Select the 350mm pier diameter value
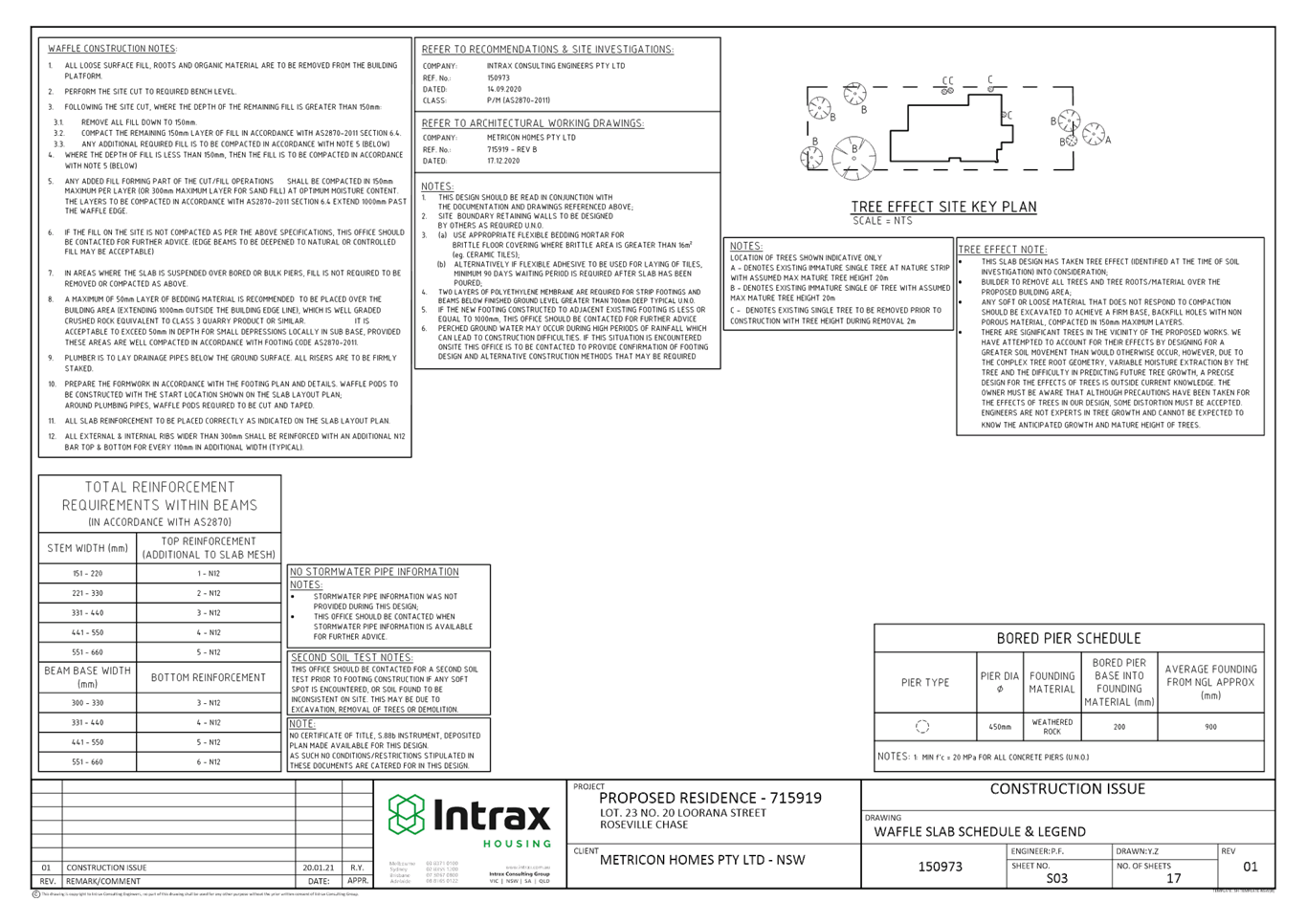 pyautogui.click(x=1001, y=727)
